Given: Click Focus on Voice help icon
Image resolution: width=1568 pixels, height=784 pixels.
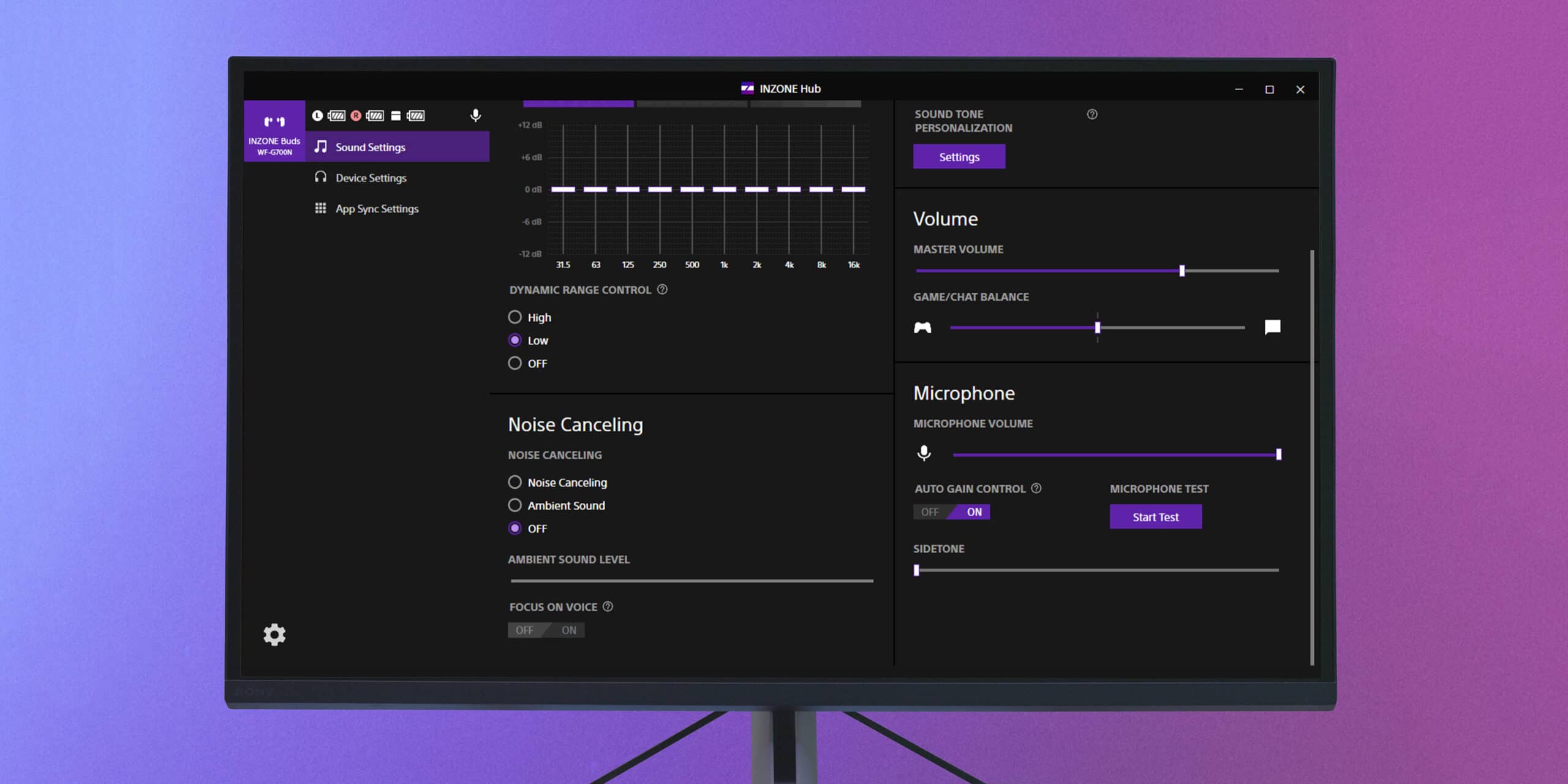Looking at the screenshot, I should coord(608,606).
